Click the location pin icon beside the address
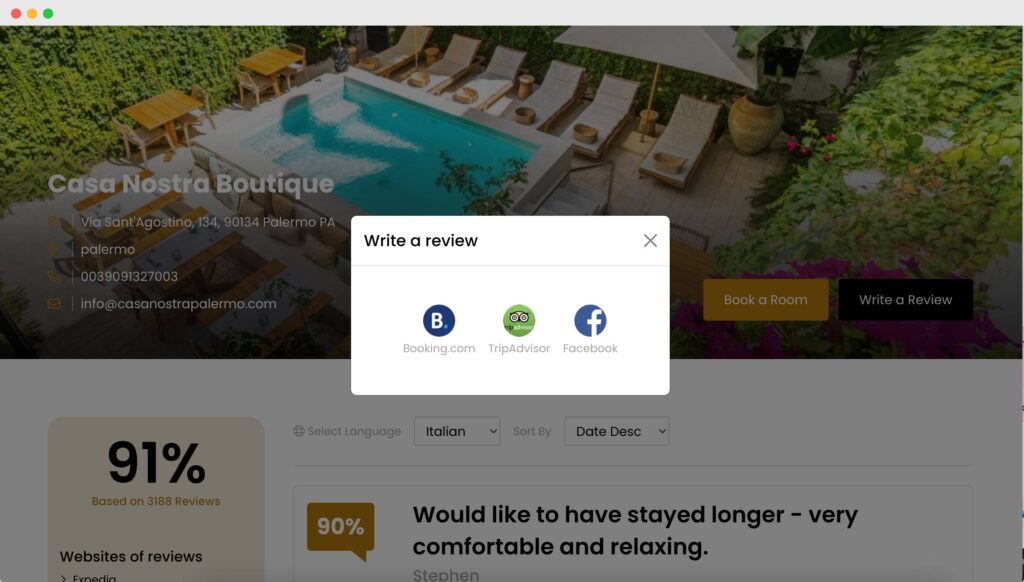Viewport: 1024px width, 582px height. point(54,222)
